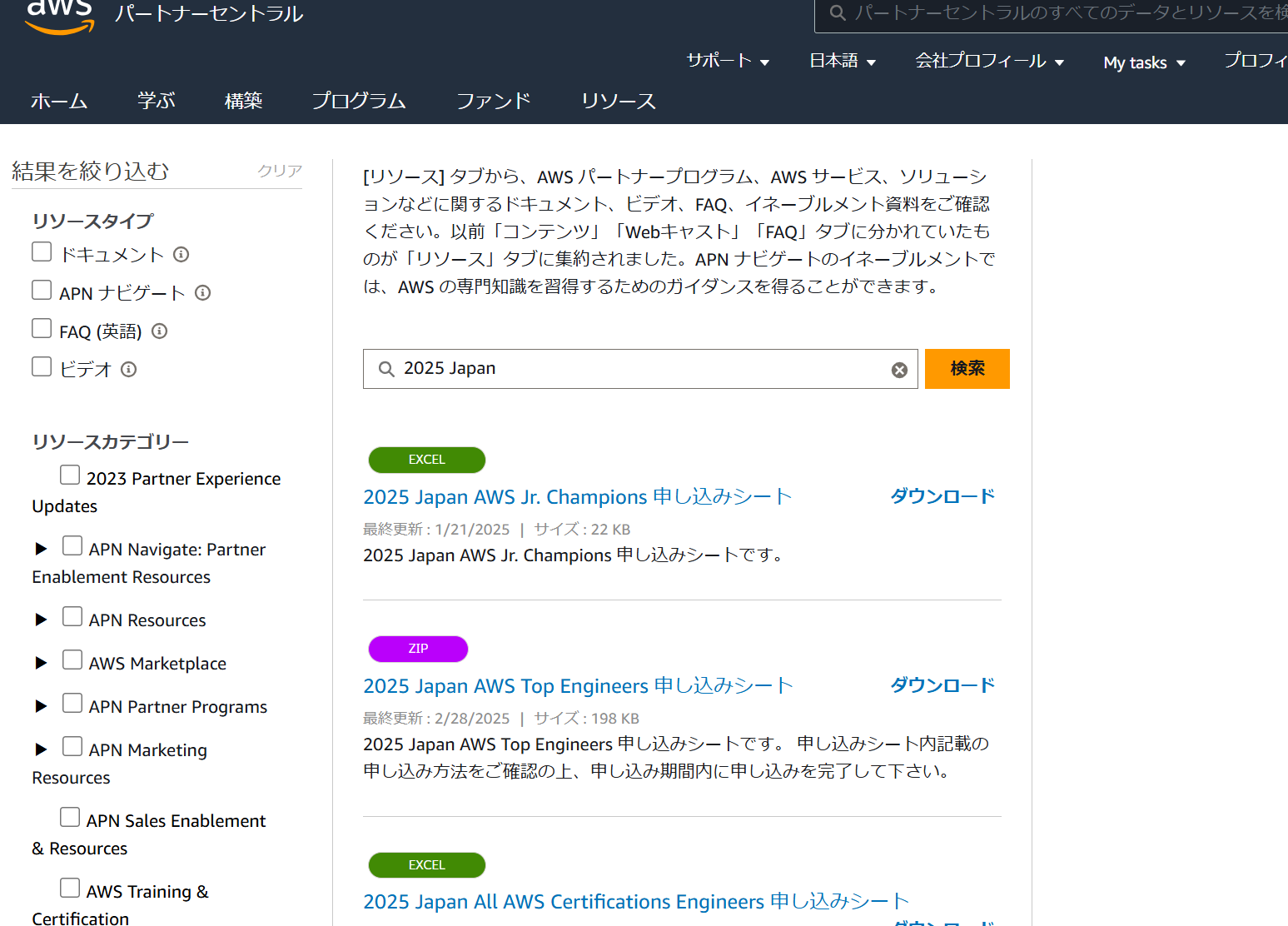Viewport: 1288px width, 926px height.
Task: Click the magnifier icon in top search bar
Action: (x=838, y=12)
